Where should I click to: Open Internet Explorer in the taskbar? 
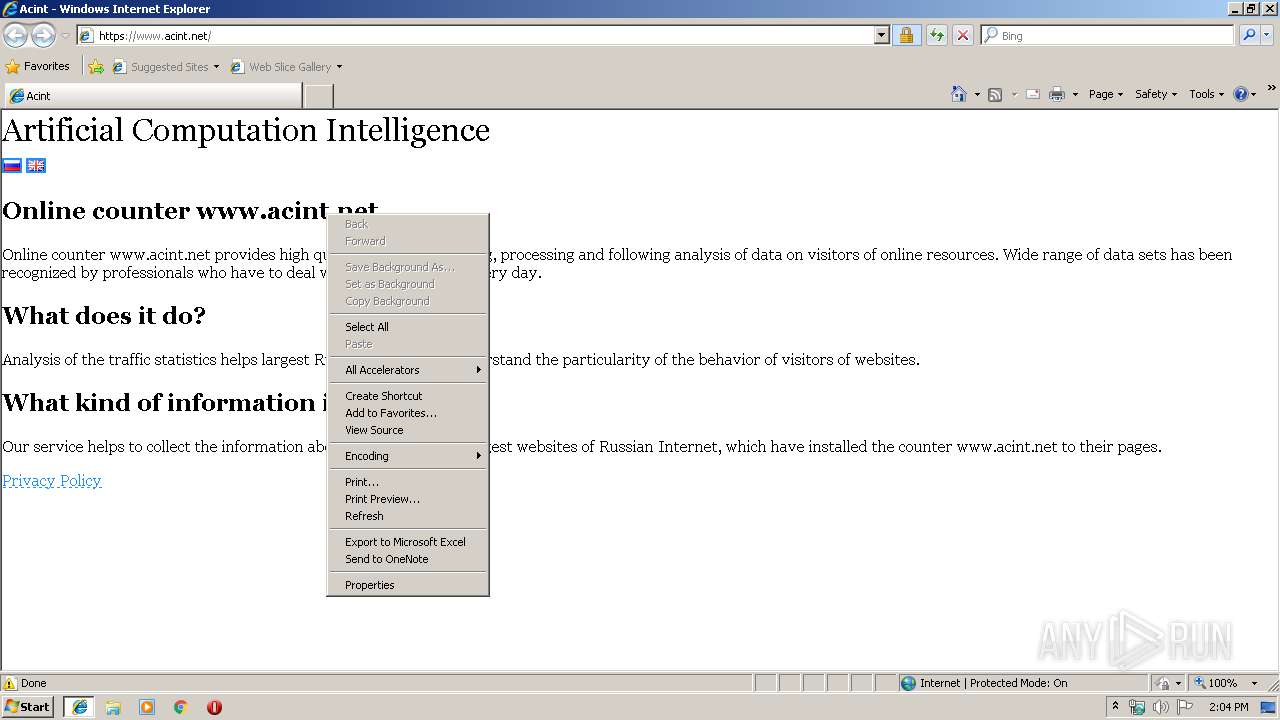pos(79,707)
